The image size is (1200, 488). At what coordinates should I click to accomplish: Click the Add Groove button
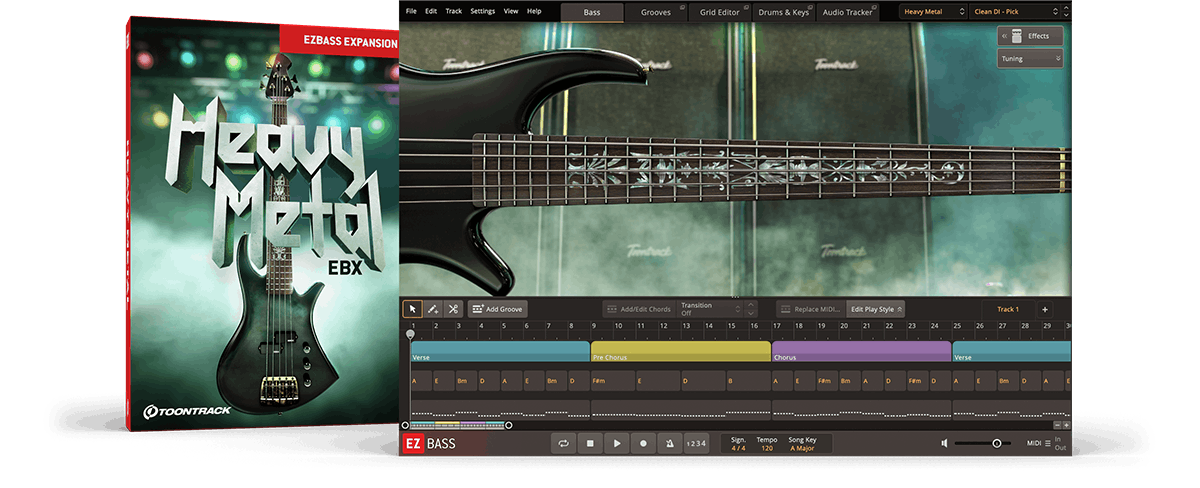497,309
